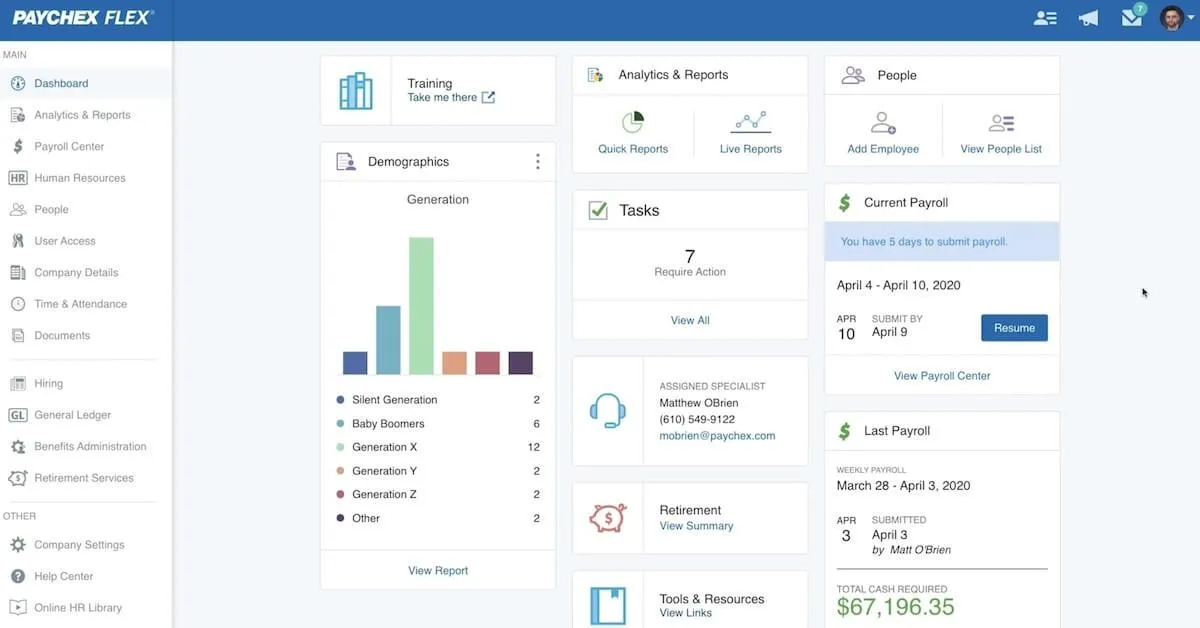Click the Training bookshelf icon
The height and width of the screenshot is (628, 1200).
(356, 91)
